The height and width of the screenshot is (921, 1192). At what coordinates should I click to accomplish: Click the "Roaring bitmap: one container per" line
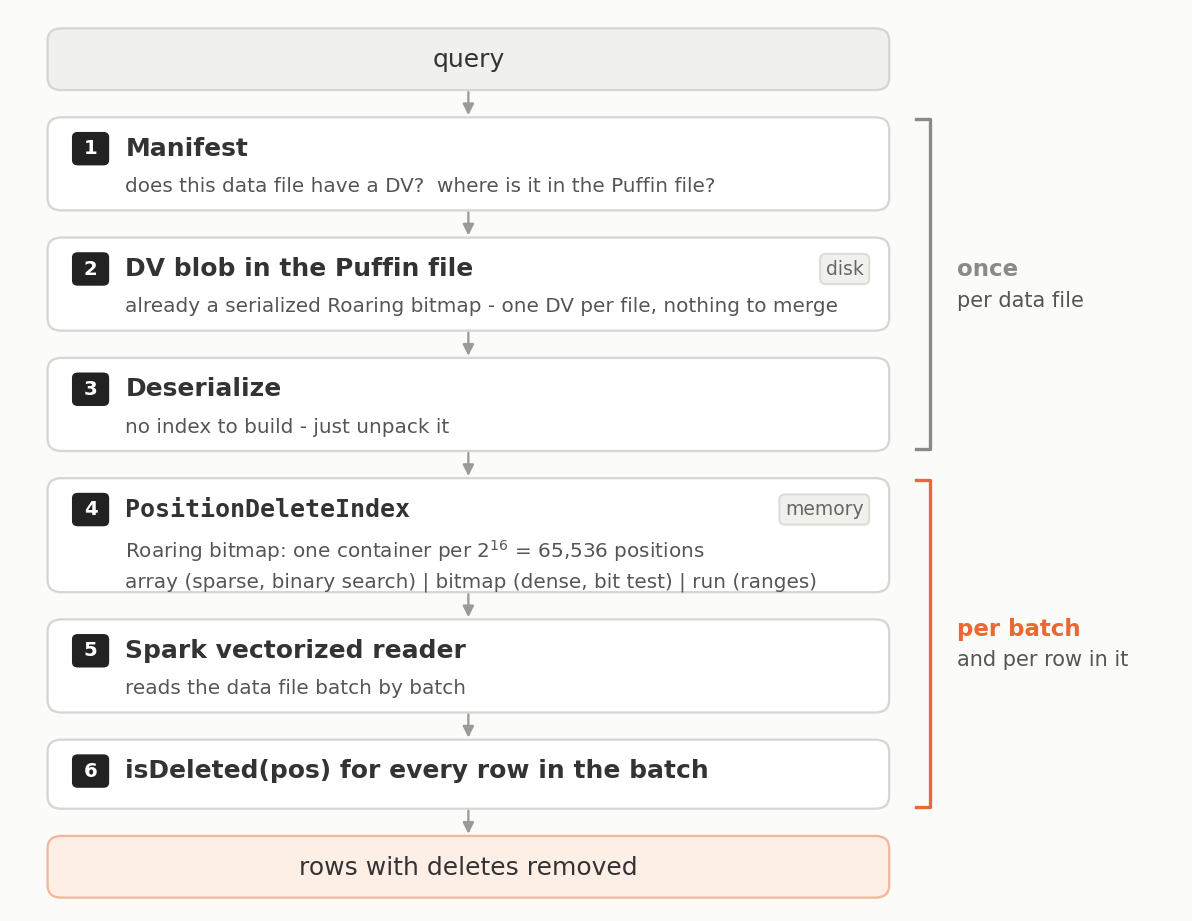click(x=415, y=549)
